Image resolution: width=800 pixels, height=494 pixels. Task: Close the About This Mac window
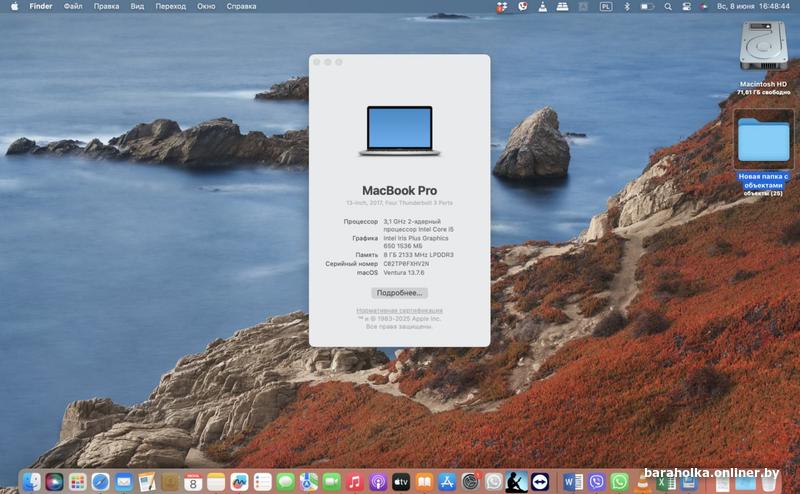click(316, 62)
